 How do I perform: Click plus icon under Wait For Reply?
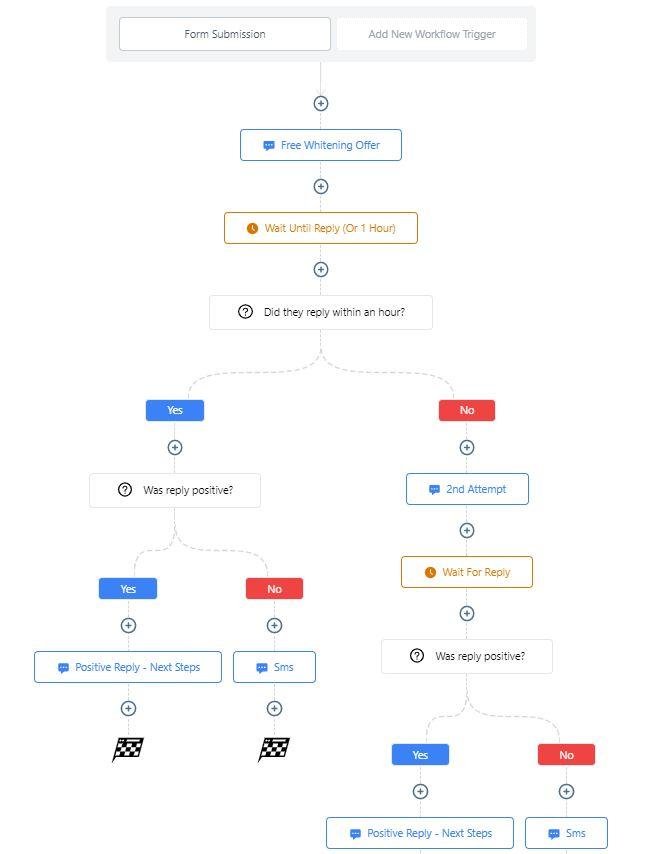467,614
